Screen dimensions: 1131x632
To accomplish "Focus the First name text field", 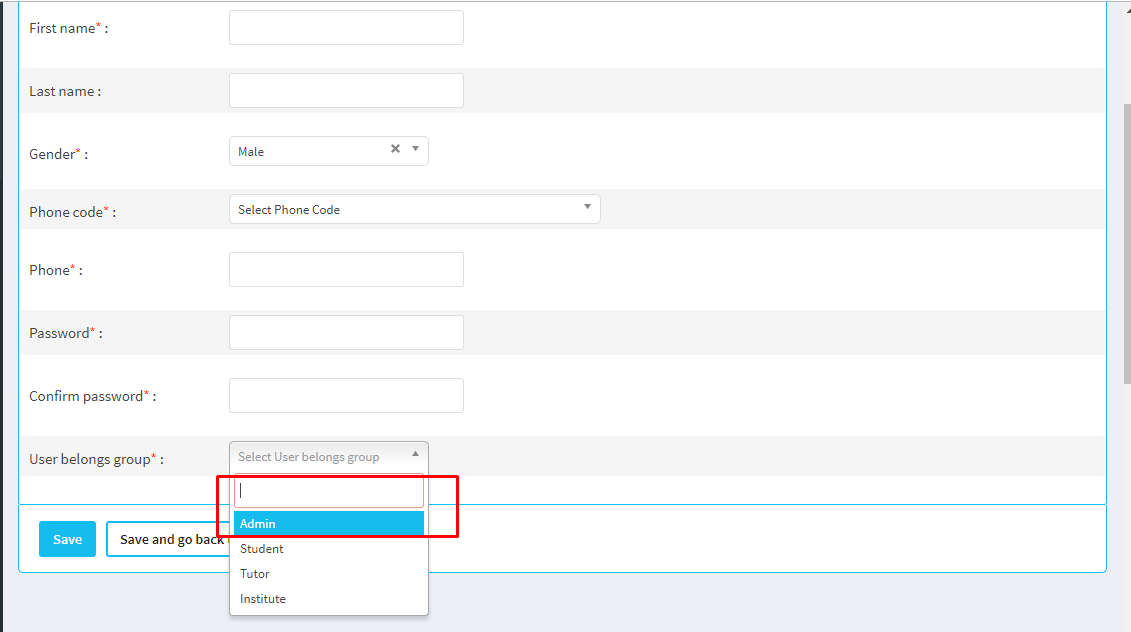I will pos(346,28).
